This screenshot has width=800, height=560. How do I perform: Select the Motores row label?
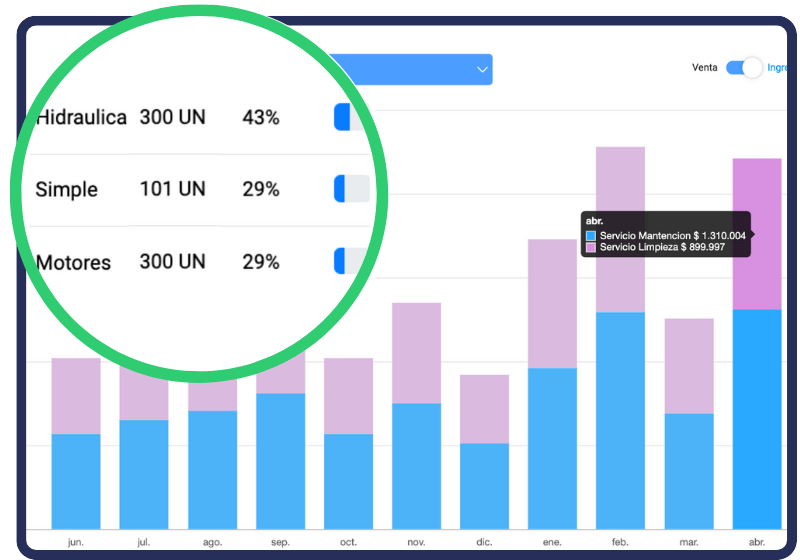(x=73, y=262)
